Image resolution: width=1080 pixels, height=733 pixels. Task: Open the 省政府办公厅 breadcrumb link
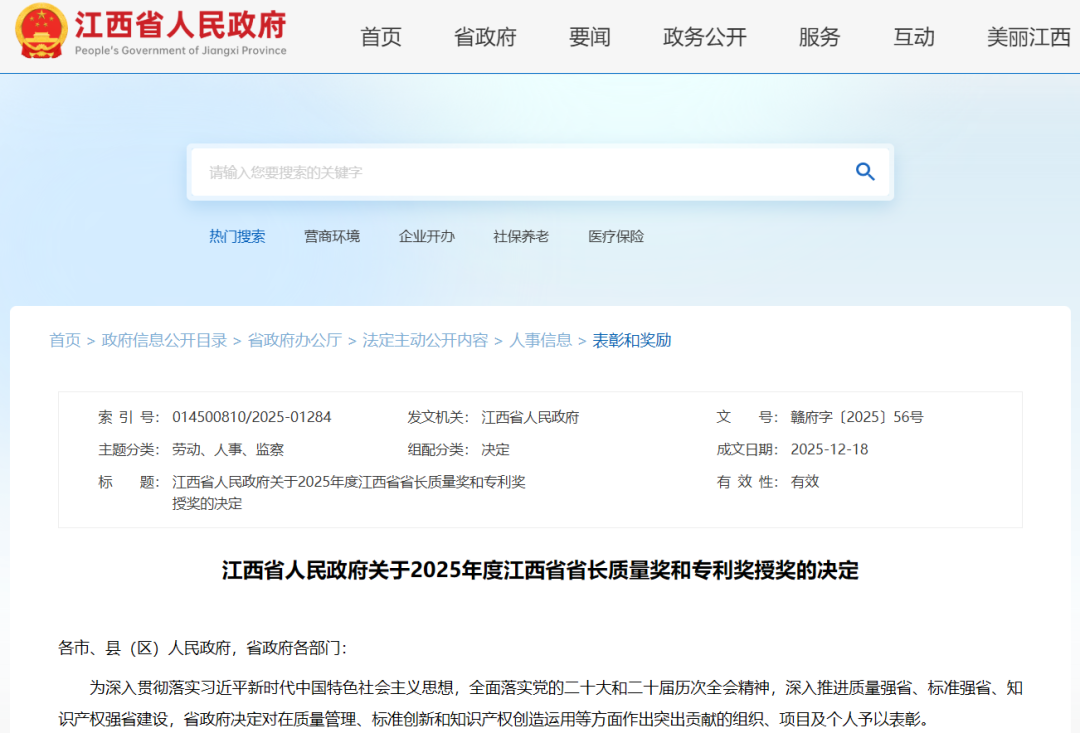point(293,340)
